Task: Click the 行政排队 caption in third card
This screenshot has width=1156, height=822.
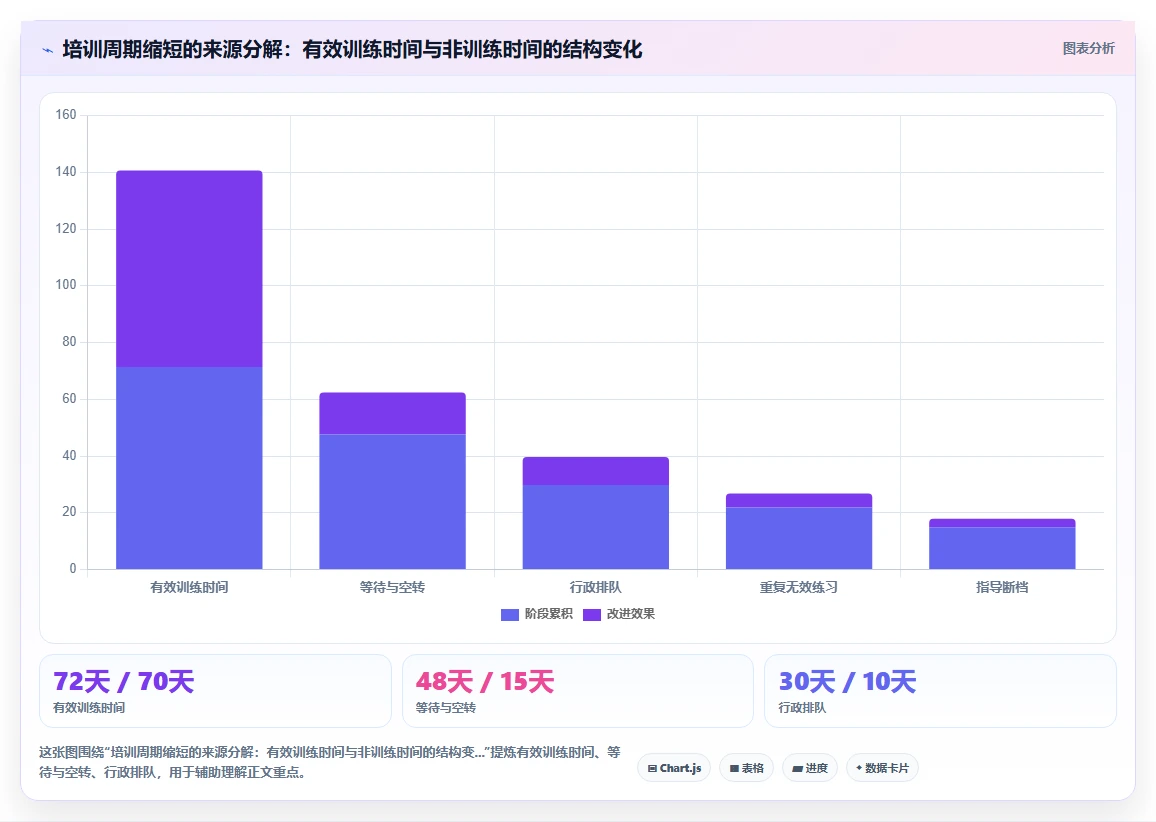Action: [x=802, y=708]
